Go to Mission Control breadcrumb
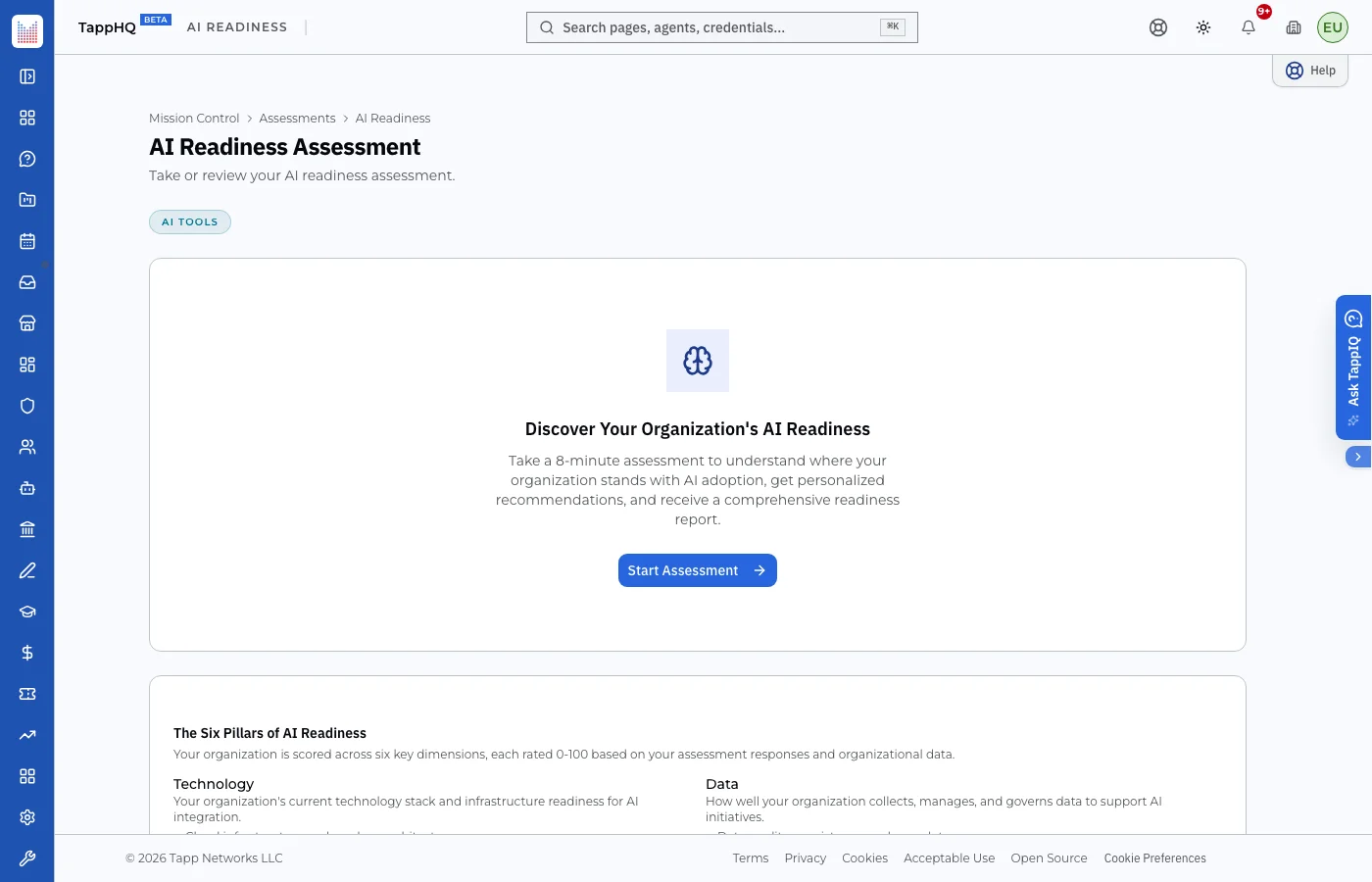 (x=194, y=119)
